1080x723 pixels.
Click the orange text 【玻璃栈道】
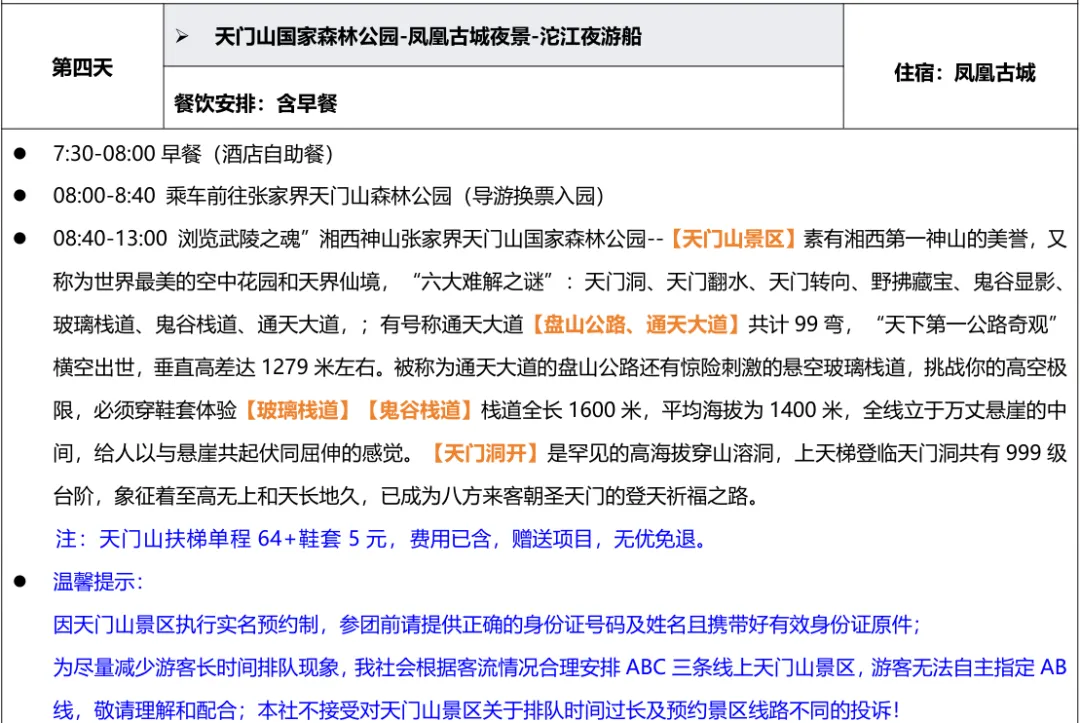coord(298,410)
